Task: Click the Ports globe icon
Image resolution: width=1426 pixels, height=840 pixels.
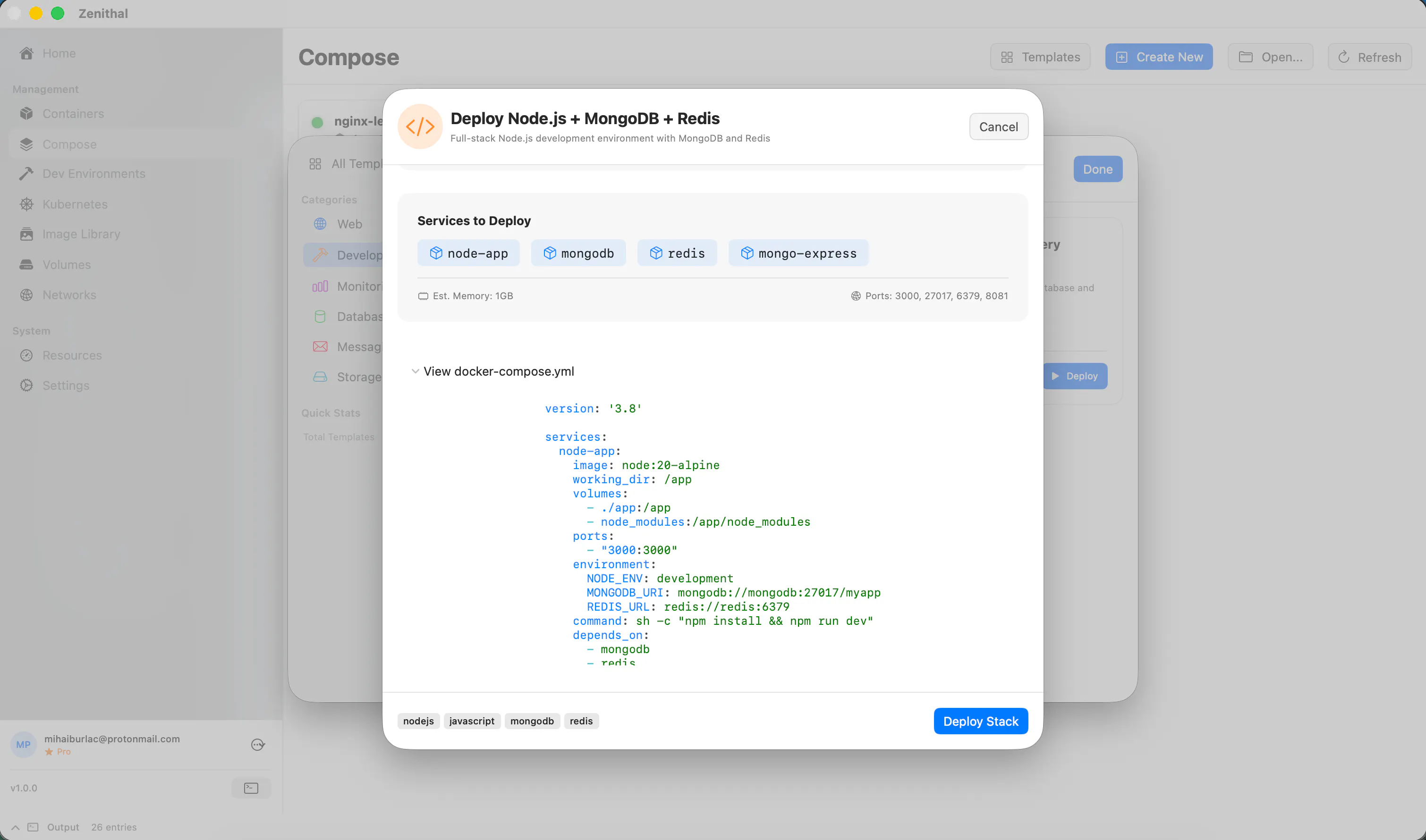Action: point(856,296)
